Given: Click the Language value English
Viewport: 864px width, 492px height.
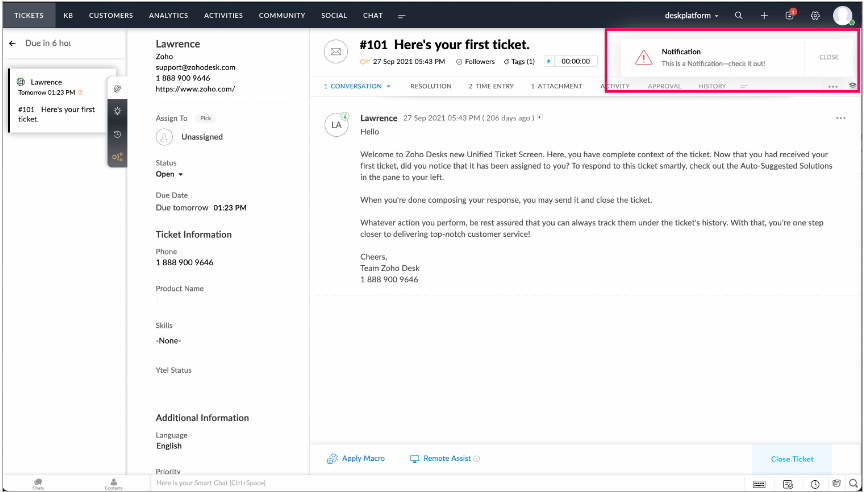Looking at the screenshot, I should (169, 446).
